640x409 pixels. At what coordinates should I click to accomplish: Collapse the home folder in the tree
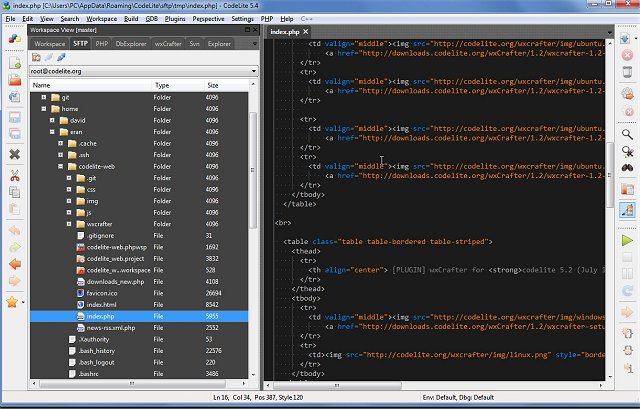(45, 109)
